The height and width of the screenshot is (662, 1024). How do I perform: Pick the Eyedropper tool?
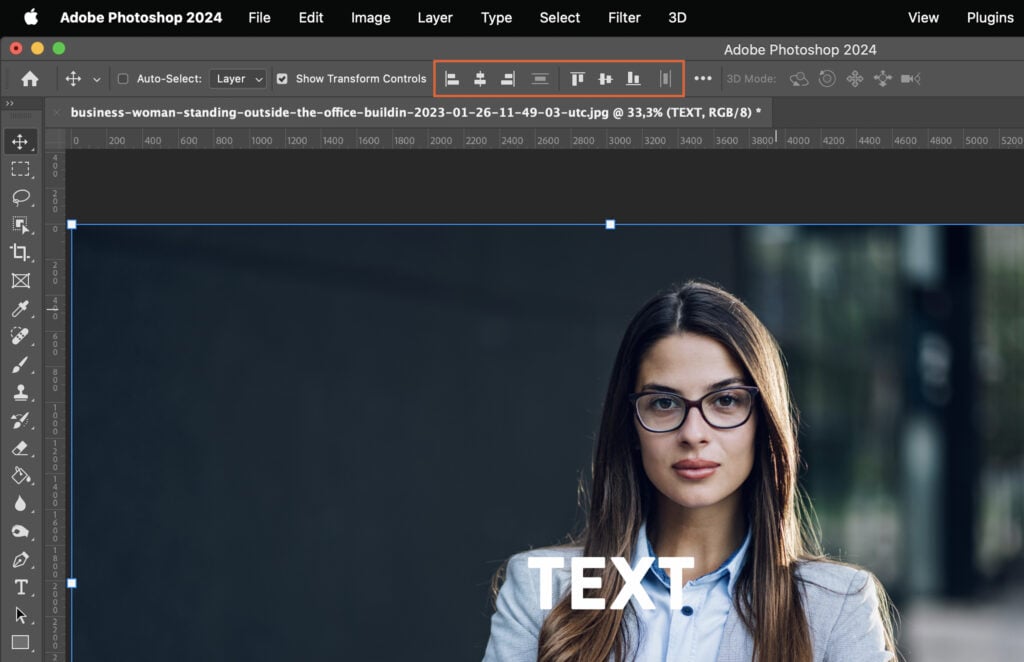tap(22, 308)
